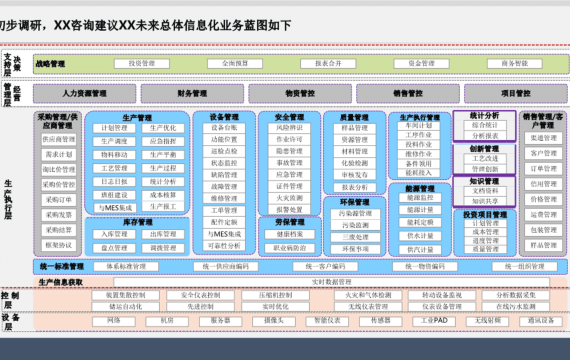Select the 销售管控 block
Viewport: 570px width, 360px height.
(x=408, y=94)
